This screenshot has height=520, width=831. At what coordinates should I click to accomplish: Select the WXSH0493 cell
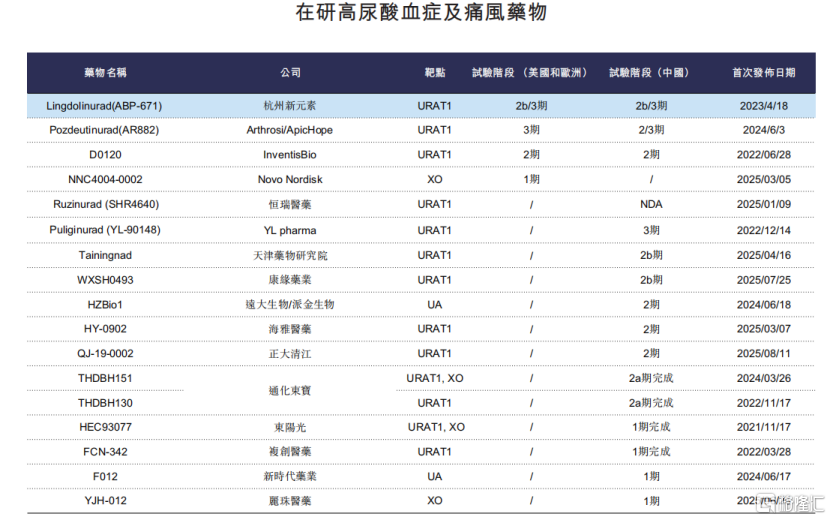coord(105,280)
